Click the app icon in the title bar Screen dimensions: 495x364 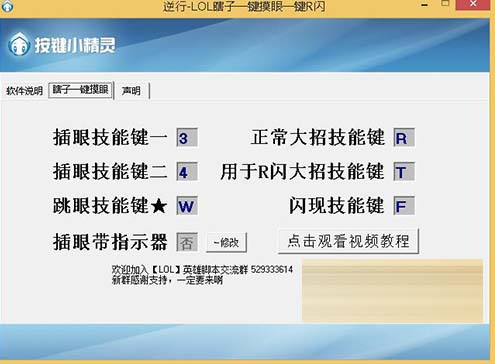7,6
